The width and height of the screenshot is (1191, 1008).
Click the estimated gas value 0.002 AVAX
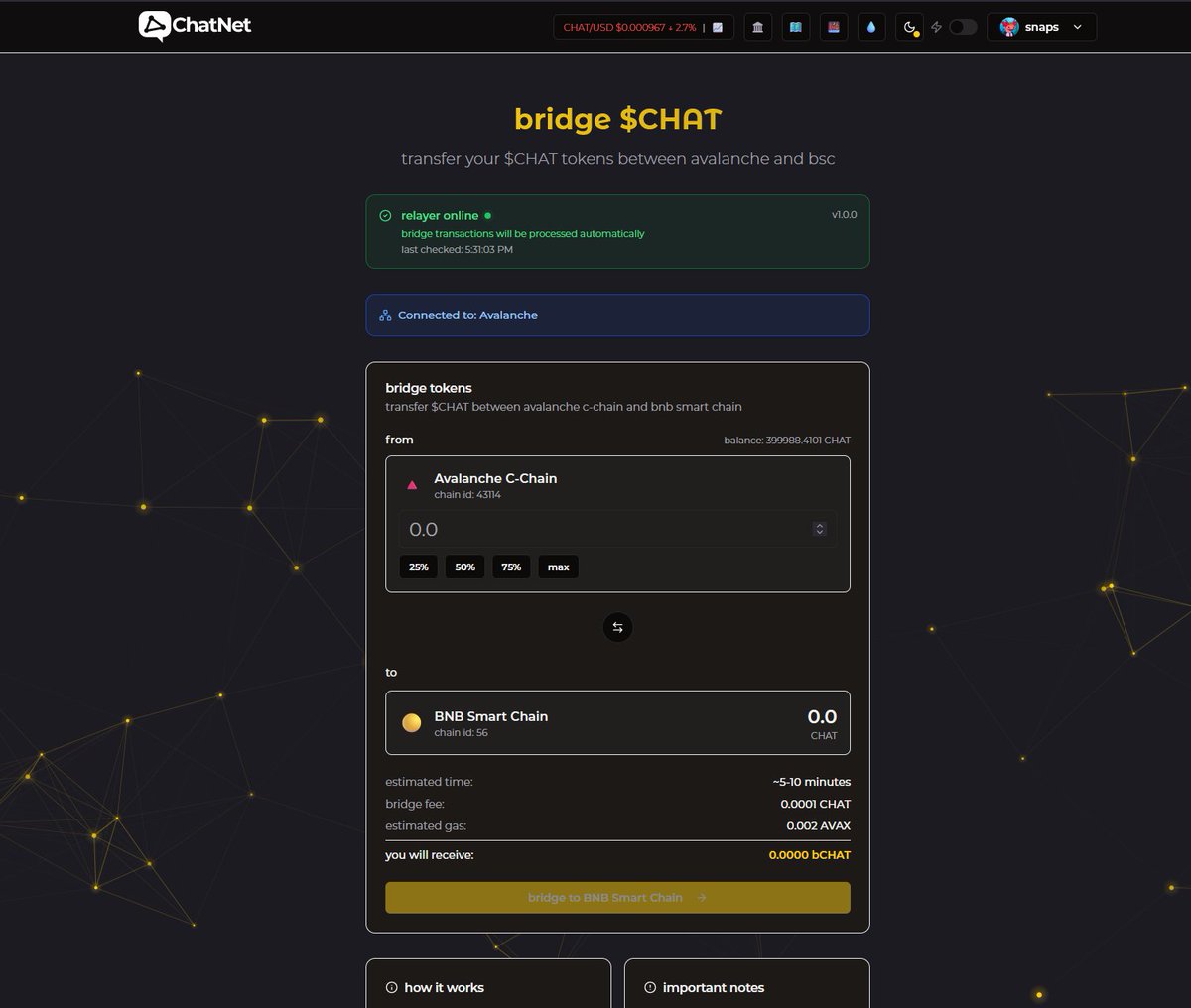pyautogui.click(x=819, y=825)
